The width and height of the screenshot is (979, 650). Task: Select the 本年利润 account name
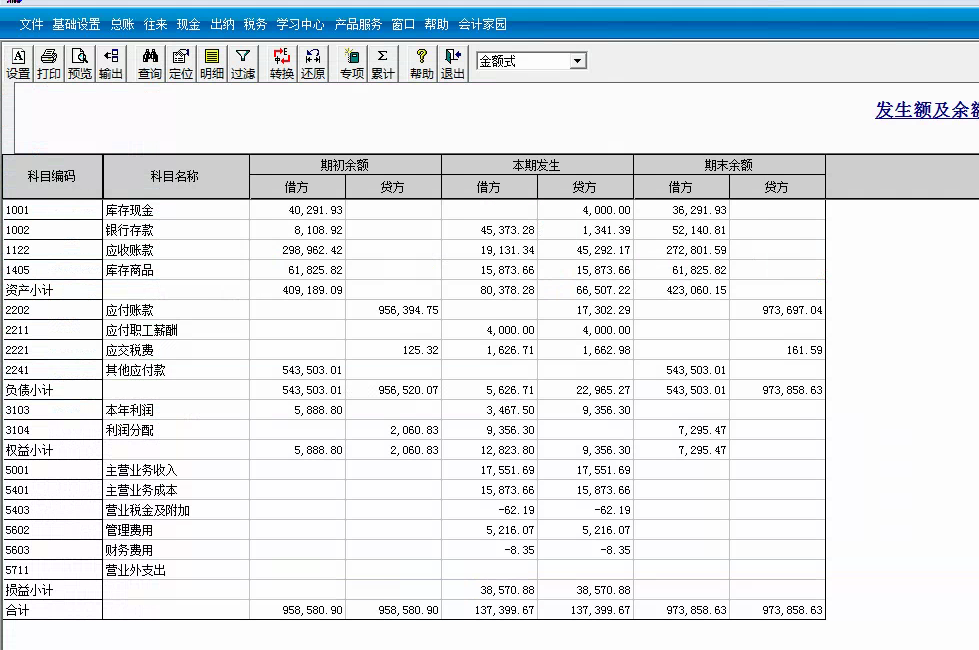click(x=130, y=410)
